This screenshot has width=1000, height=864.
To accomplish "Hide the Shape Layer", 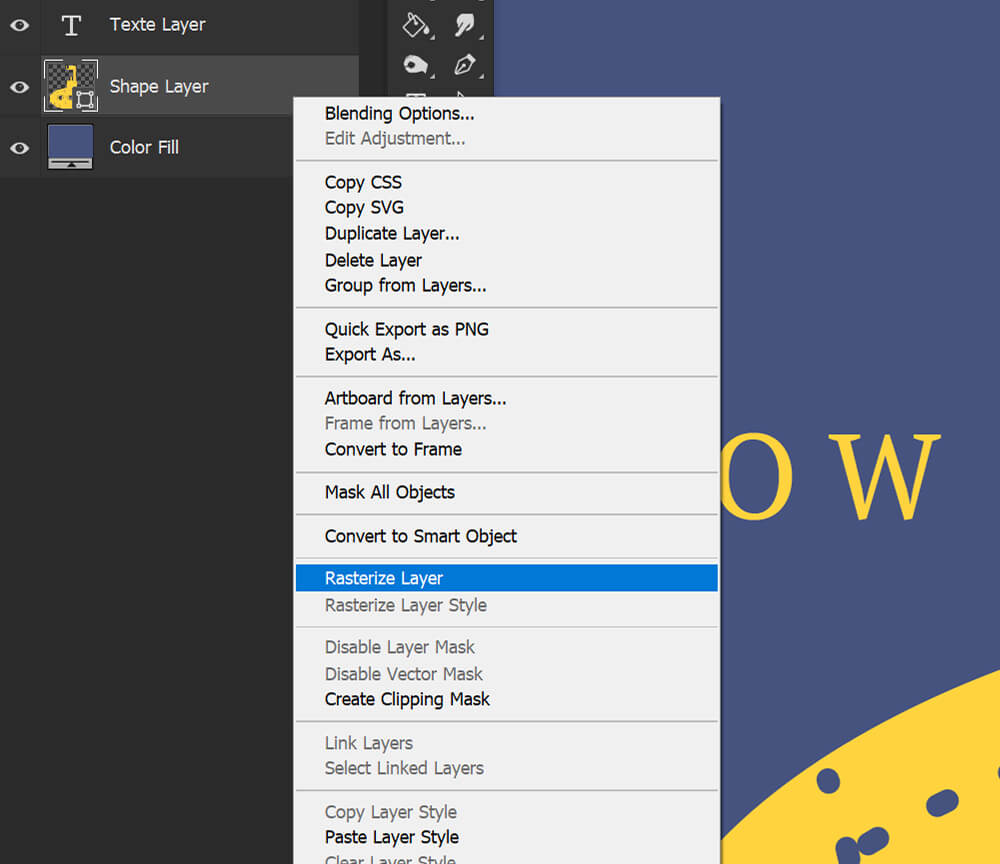I will 18,86.
